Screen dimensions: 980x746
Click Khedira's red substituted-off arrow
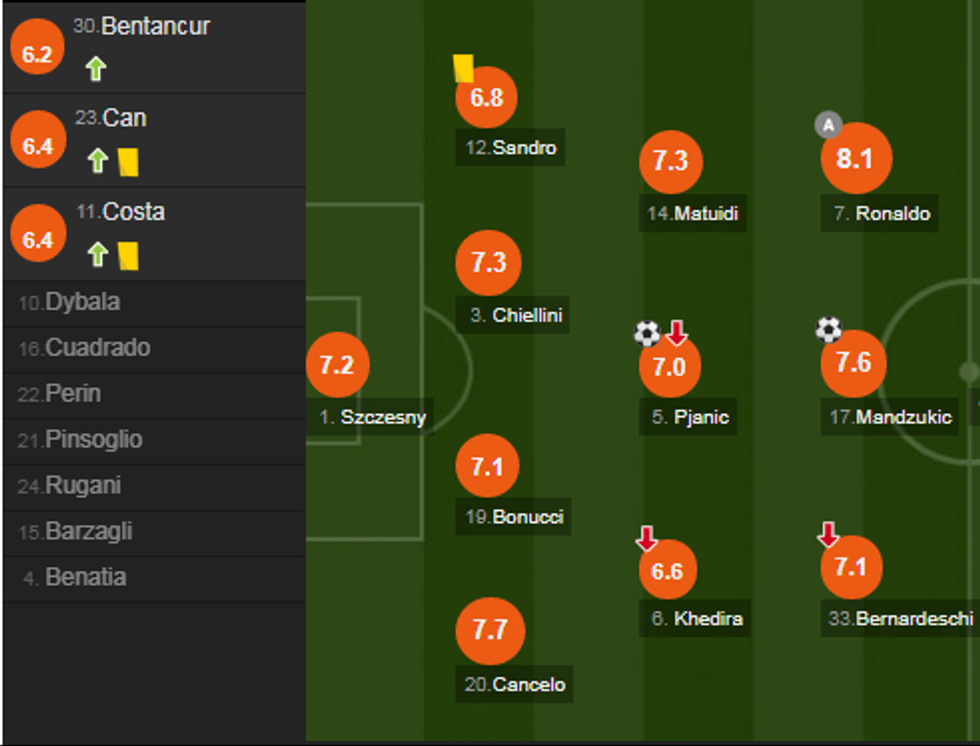[x=647, y=540]
